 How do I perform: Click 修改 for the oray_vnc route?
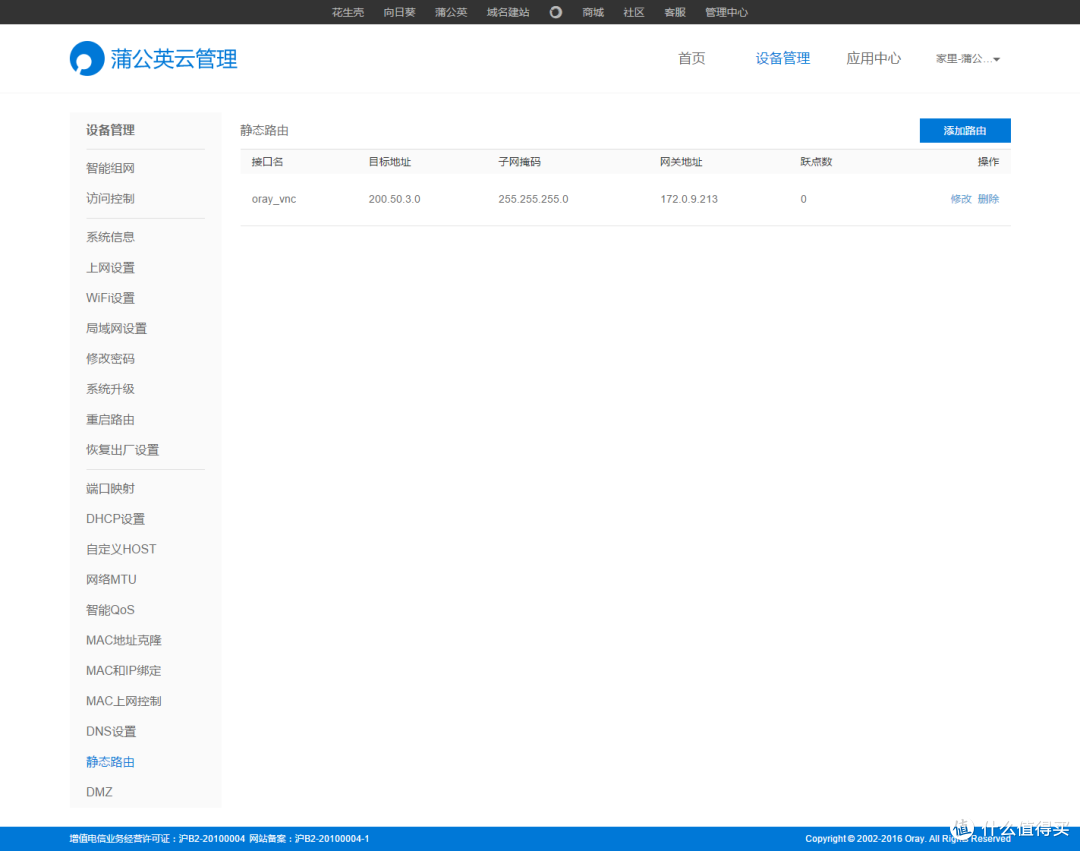pyautogui.click(x=961, y=199)
